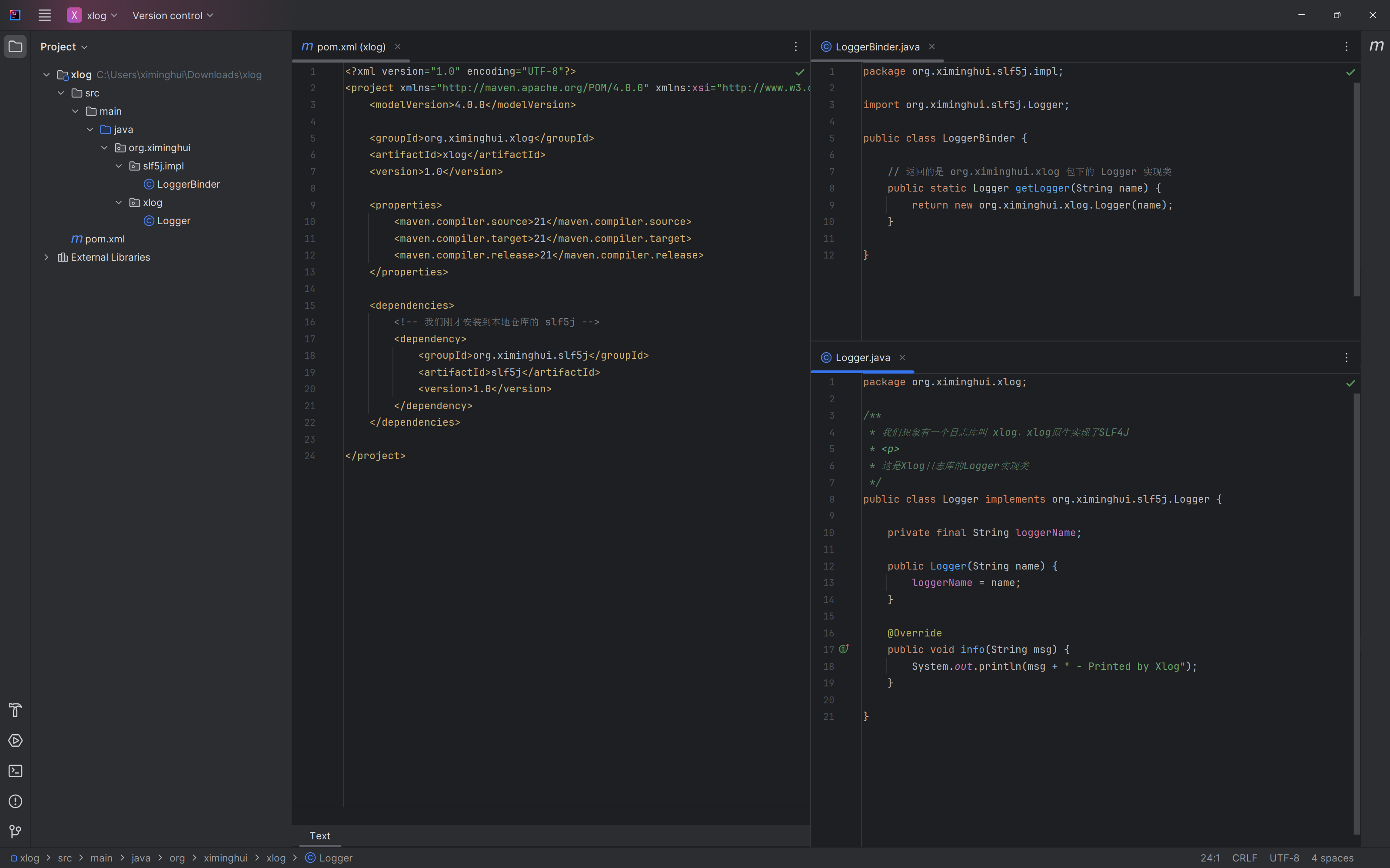Click the implements-method gutter icon on line 17
This screenshot has width=1390, height=868.
coord(844,649)
